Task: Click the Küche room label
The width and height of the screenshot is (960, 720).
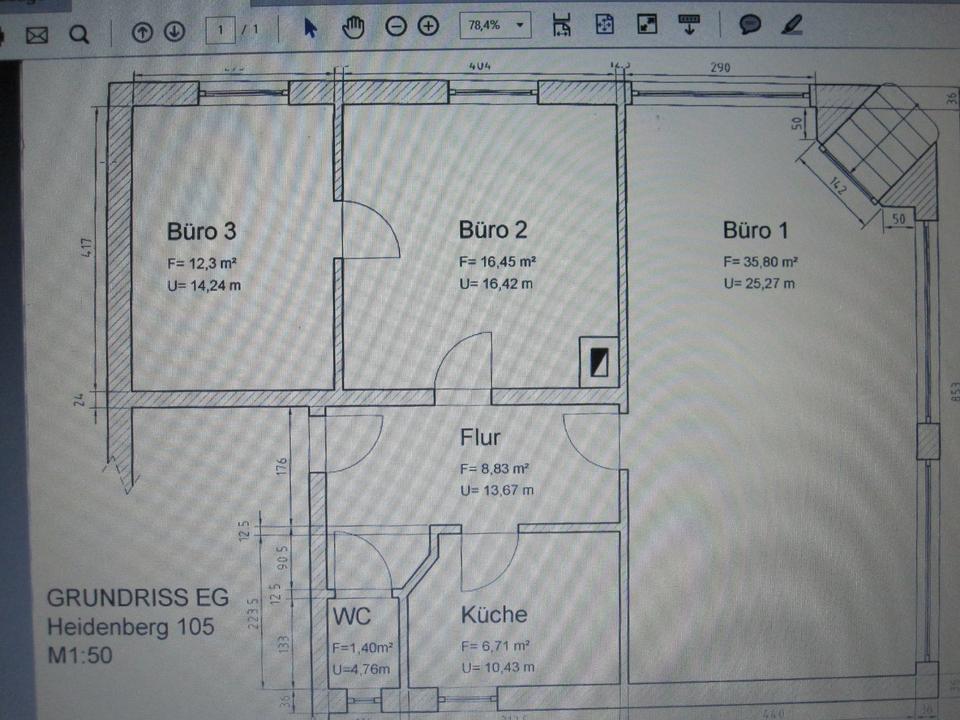Action: (x=493, y=614)
